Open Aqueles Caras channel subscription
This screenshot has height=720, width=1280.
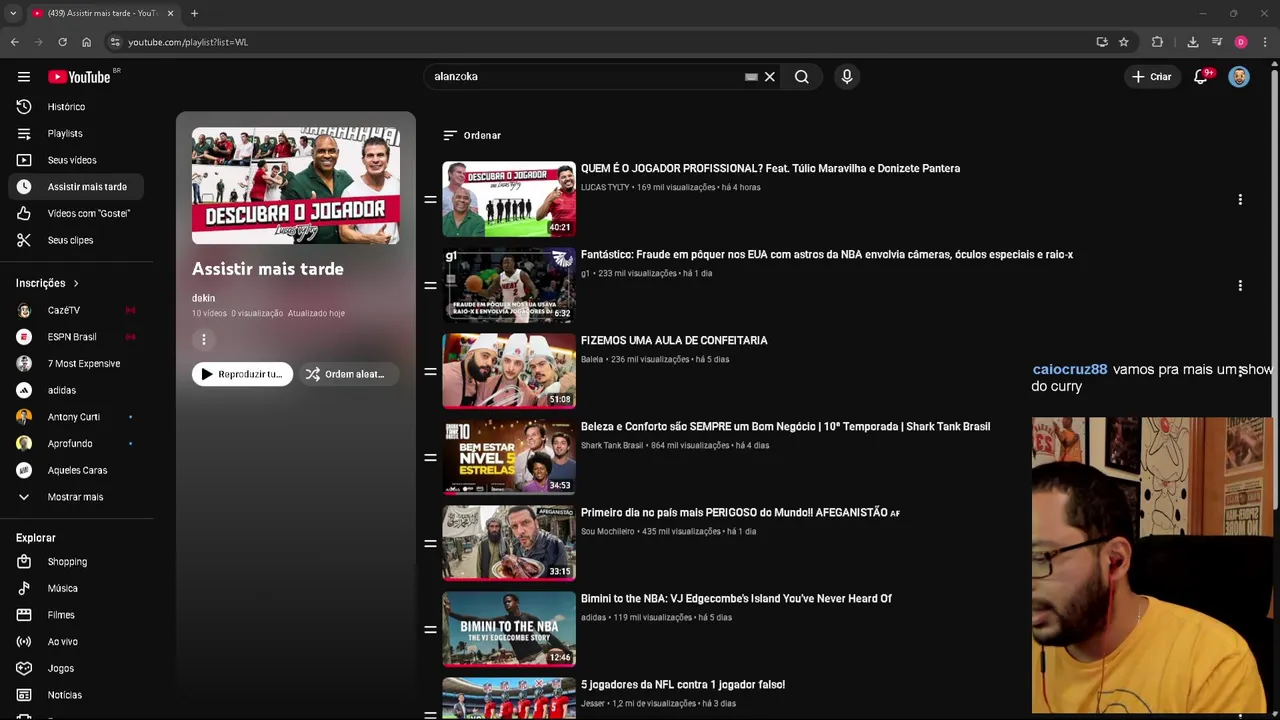tap(77, 470)
